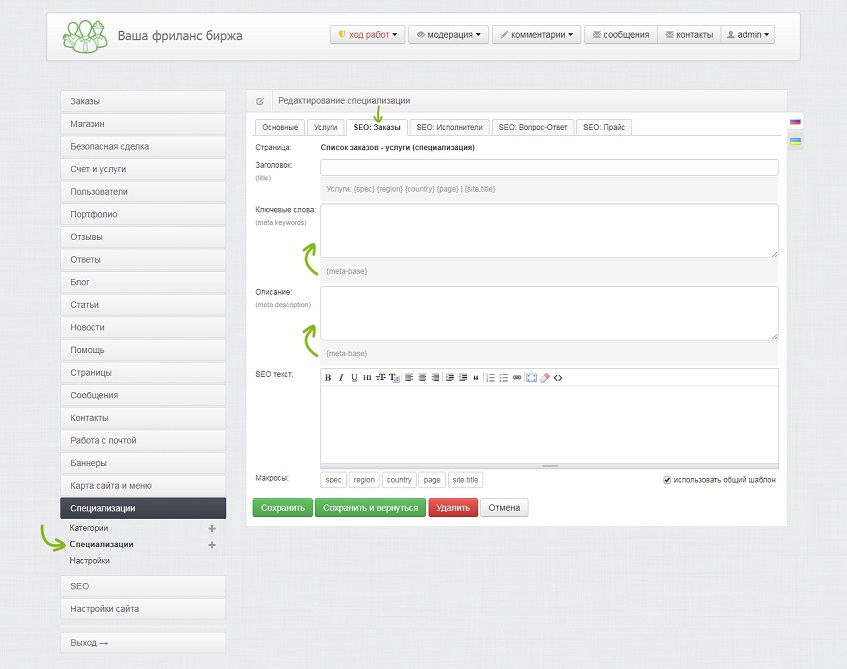This screenshot has width=847, height=669.
Task: Switch to the 'SEO: Исполнители' tab
Action: 449,128
